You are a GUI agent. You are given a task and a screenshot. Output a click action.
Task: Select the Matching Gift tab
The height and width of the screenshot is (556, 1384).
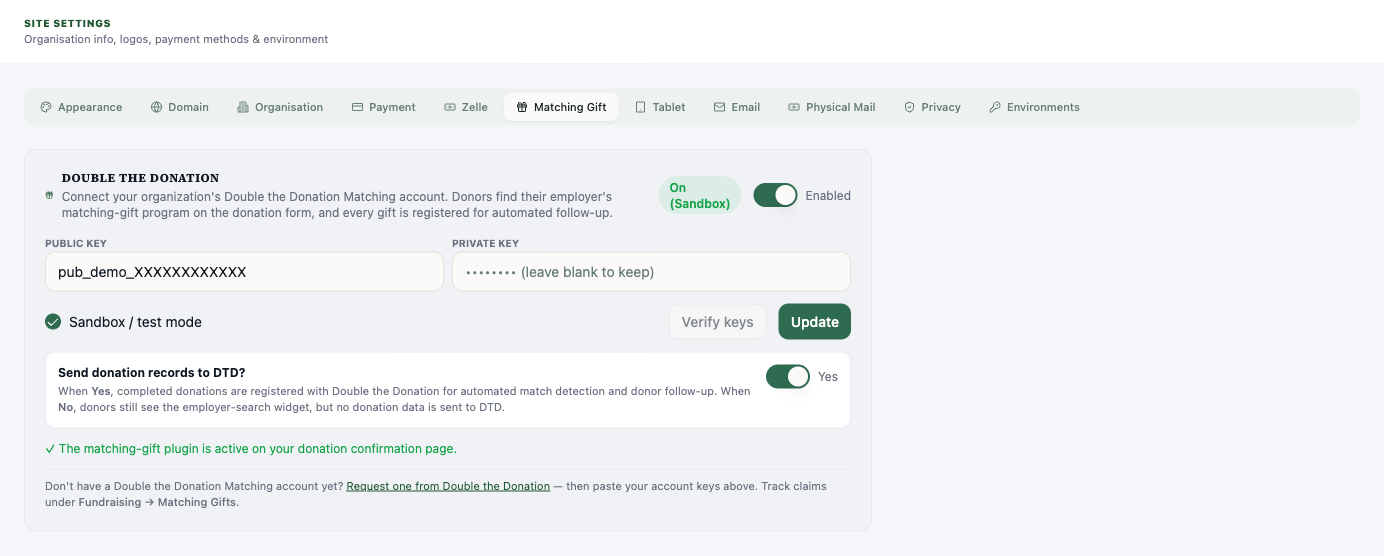(x=561, y=107)
